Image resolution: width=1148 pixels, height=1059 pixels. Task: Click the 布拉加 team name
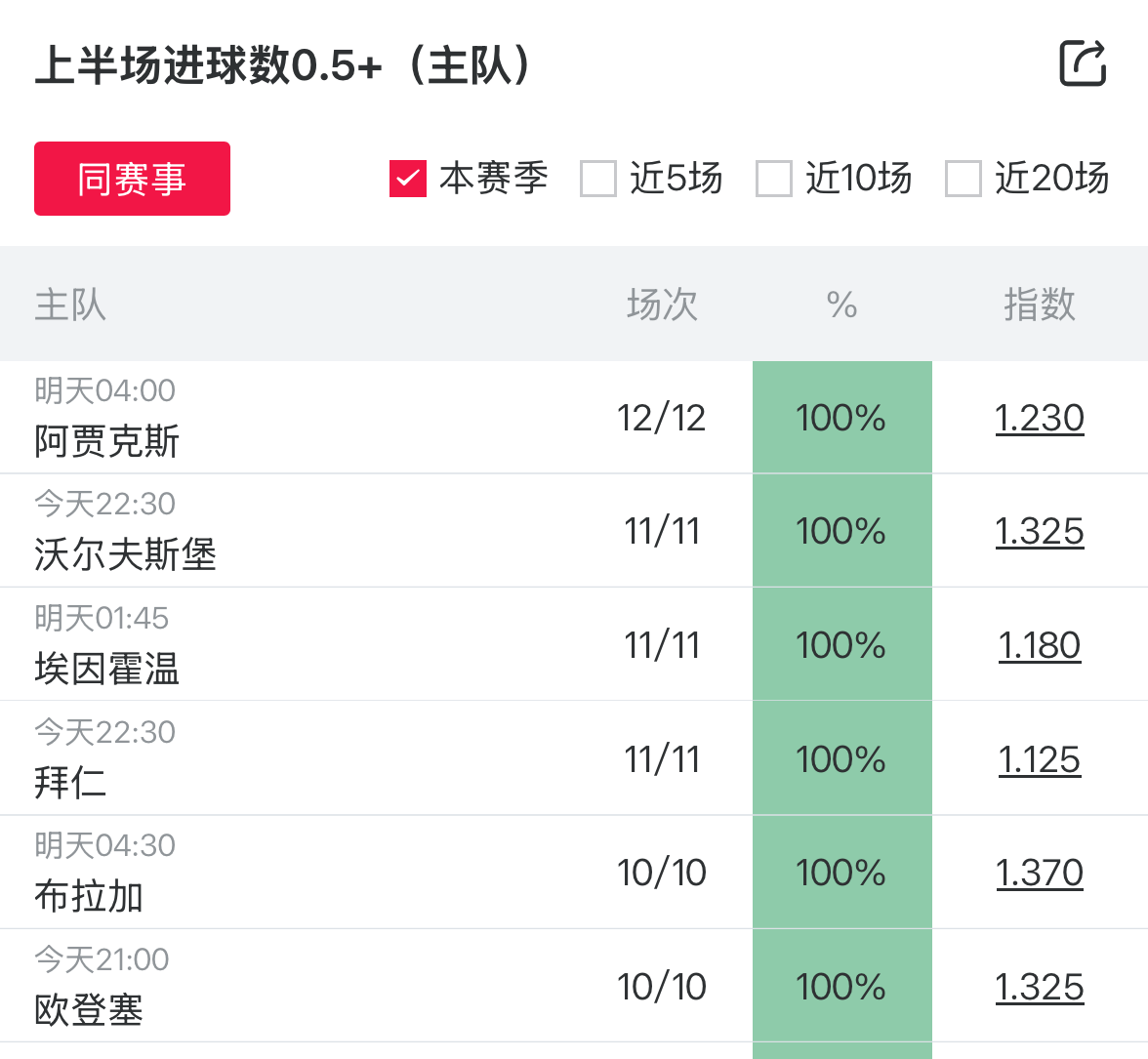coord(89,896)
